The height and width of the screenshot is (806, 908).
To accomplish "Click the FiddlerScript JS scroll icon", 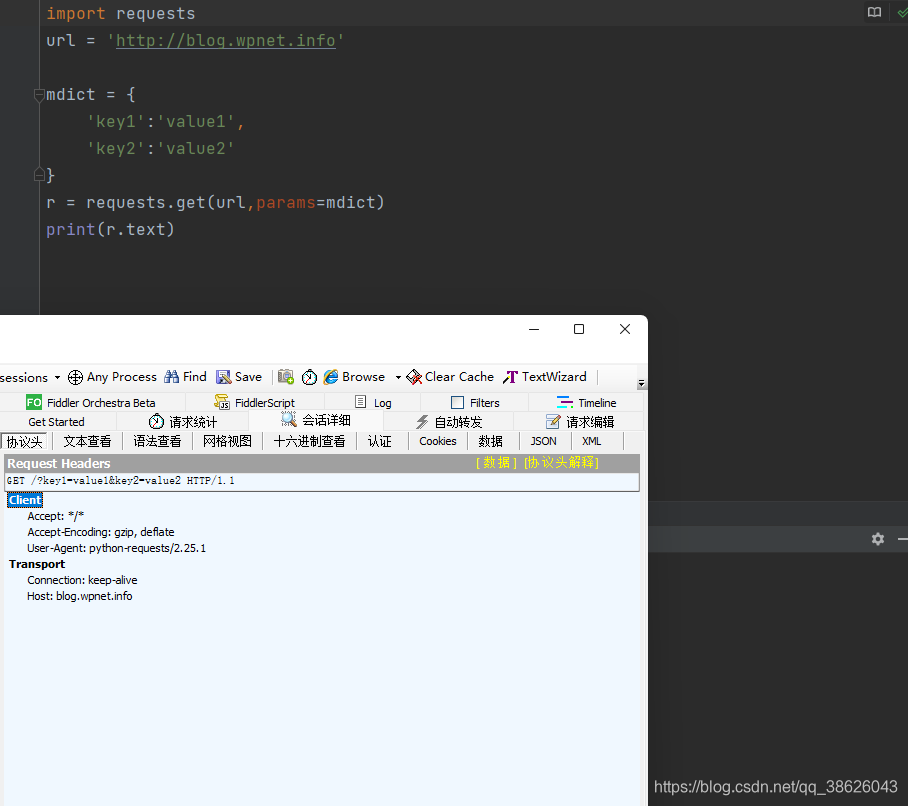I will coord(222,402).
